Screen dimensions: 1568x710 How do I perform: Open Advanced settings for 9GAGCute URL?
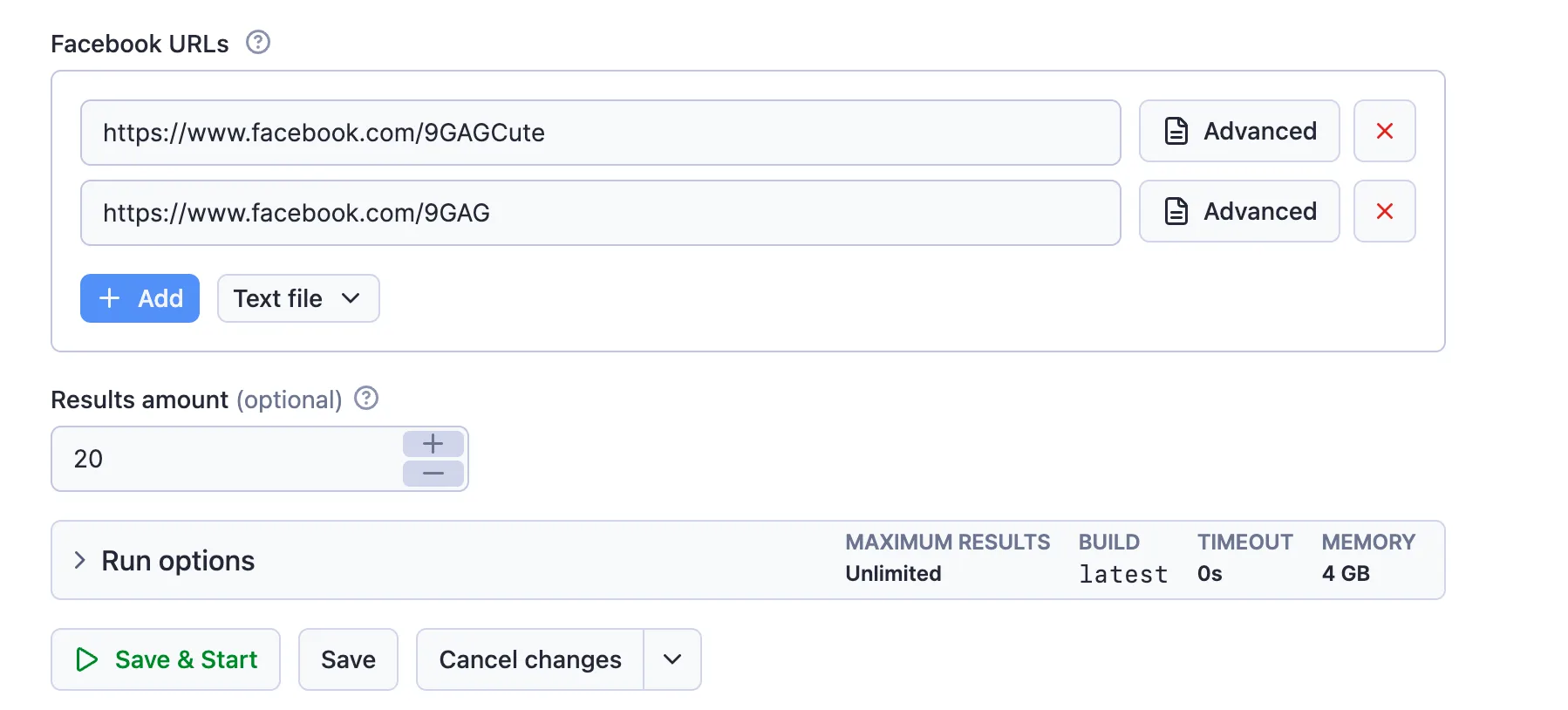[1239, 131]
